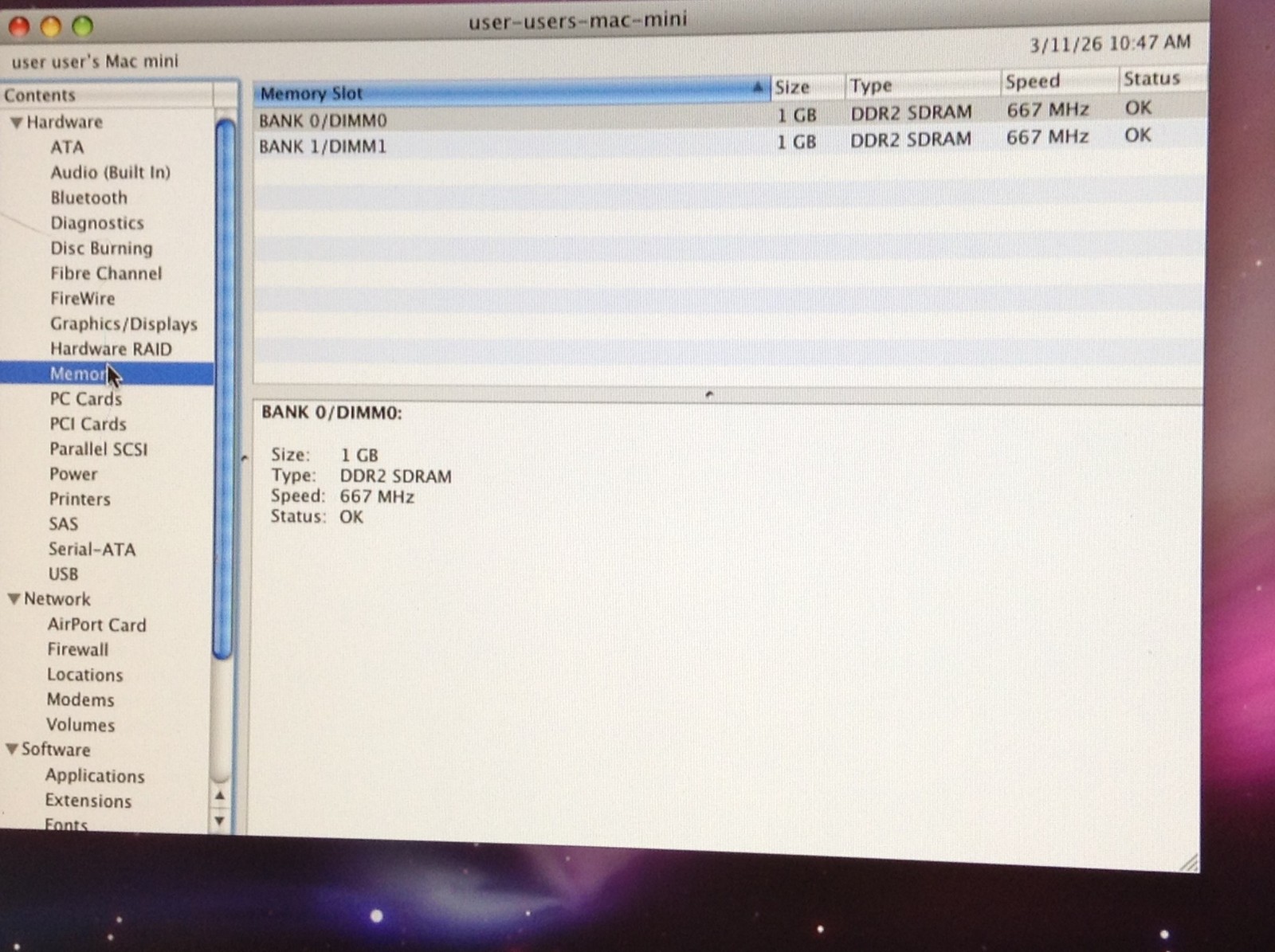Open Graphics/Displays details
The width and height of the screenshot is (1275, 952).
click(x=124, y=324)
